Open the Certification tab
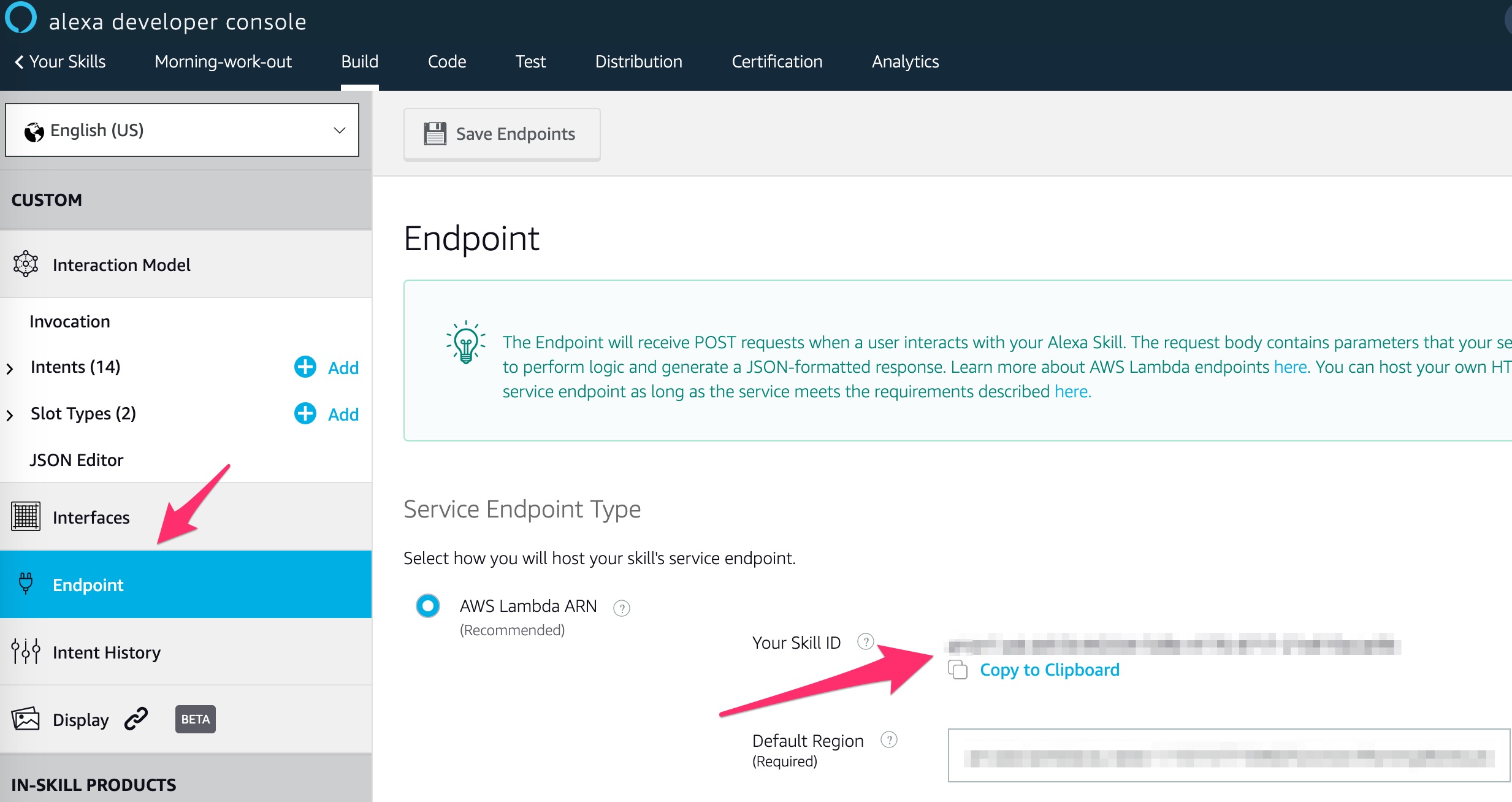 tap(777, 61)
